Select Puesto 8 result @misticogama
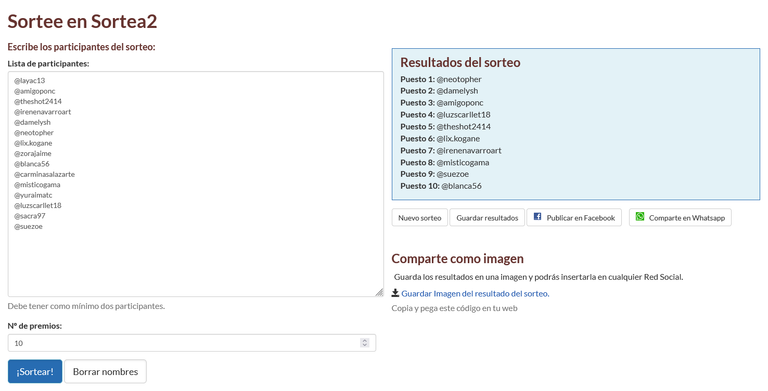The height and width of the screenshot is (391, 768). coord(463,162)
